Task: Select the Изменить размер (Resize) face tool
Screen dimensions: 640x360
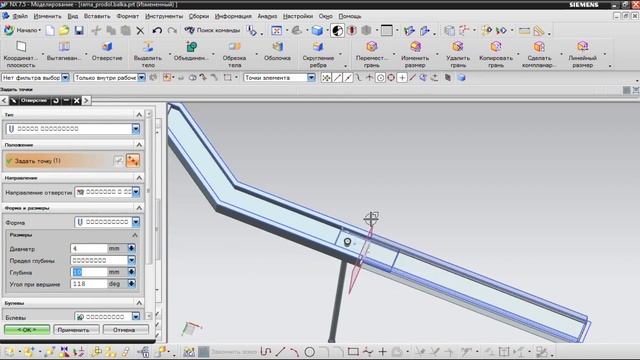Action: coord(415,53)
